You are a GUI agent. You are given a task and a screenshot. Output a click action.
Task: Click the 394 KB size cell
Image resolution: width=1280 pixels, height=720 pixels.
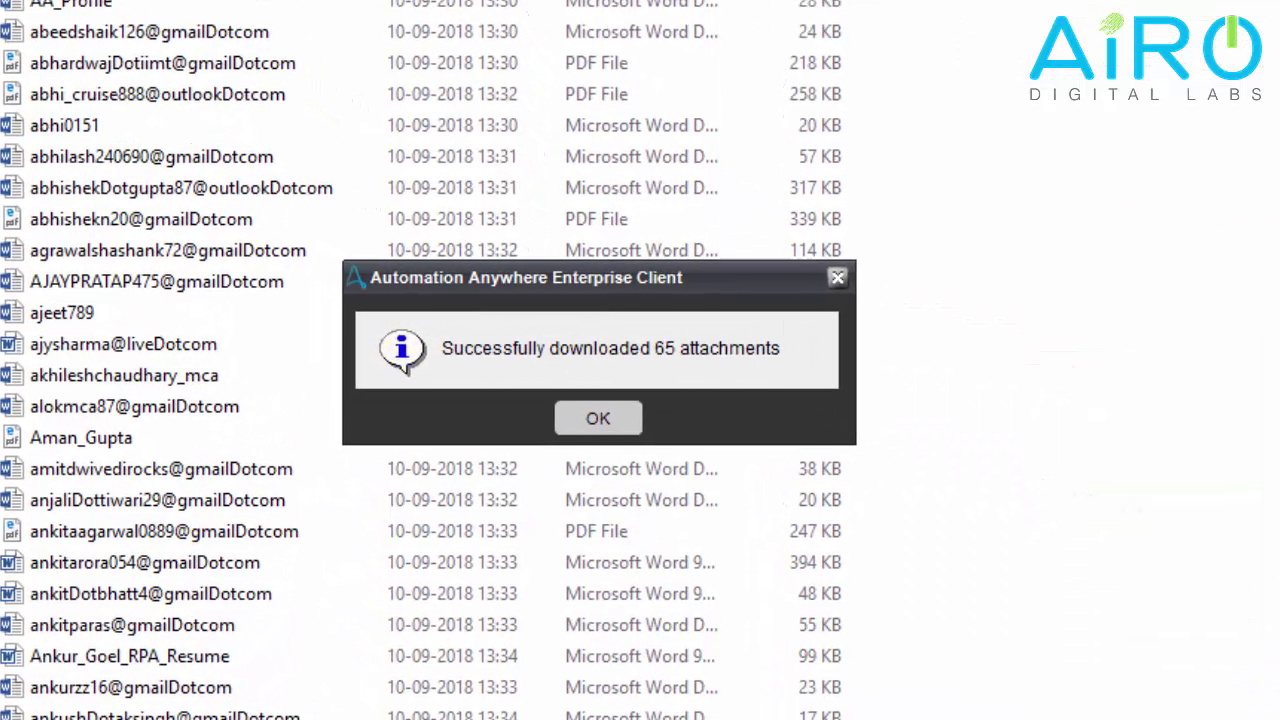coord(815,563)
